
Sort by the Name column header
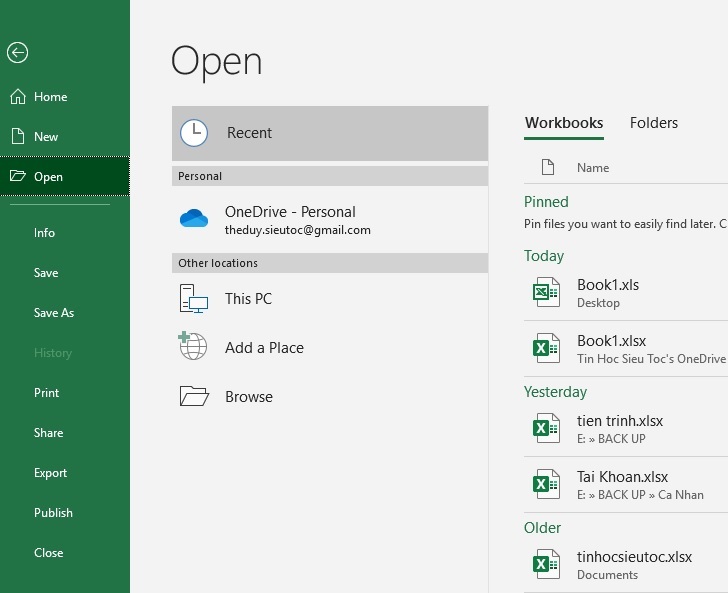(593, 168)
